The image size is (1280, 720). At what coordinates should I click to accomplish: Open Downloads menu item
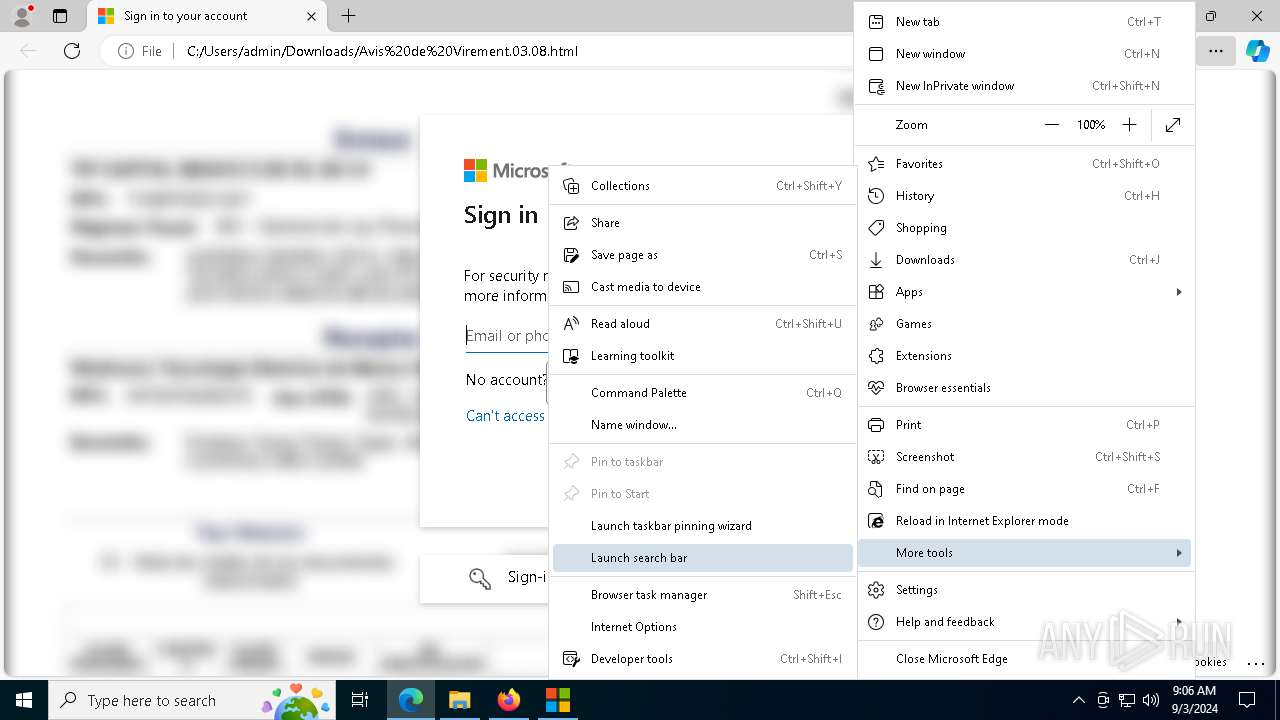point(1025,260)
